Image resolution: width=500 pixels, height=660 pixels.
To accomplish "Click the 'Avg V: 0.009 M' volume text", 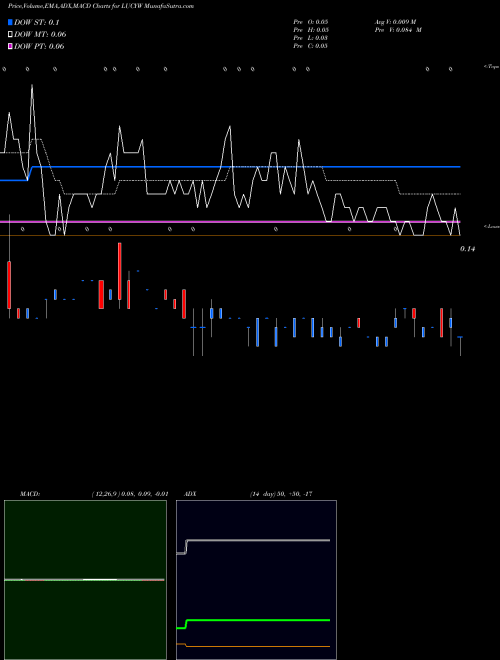I will (396, 22).
